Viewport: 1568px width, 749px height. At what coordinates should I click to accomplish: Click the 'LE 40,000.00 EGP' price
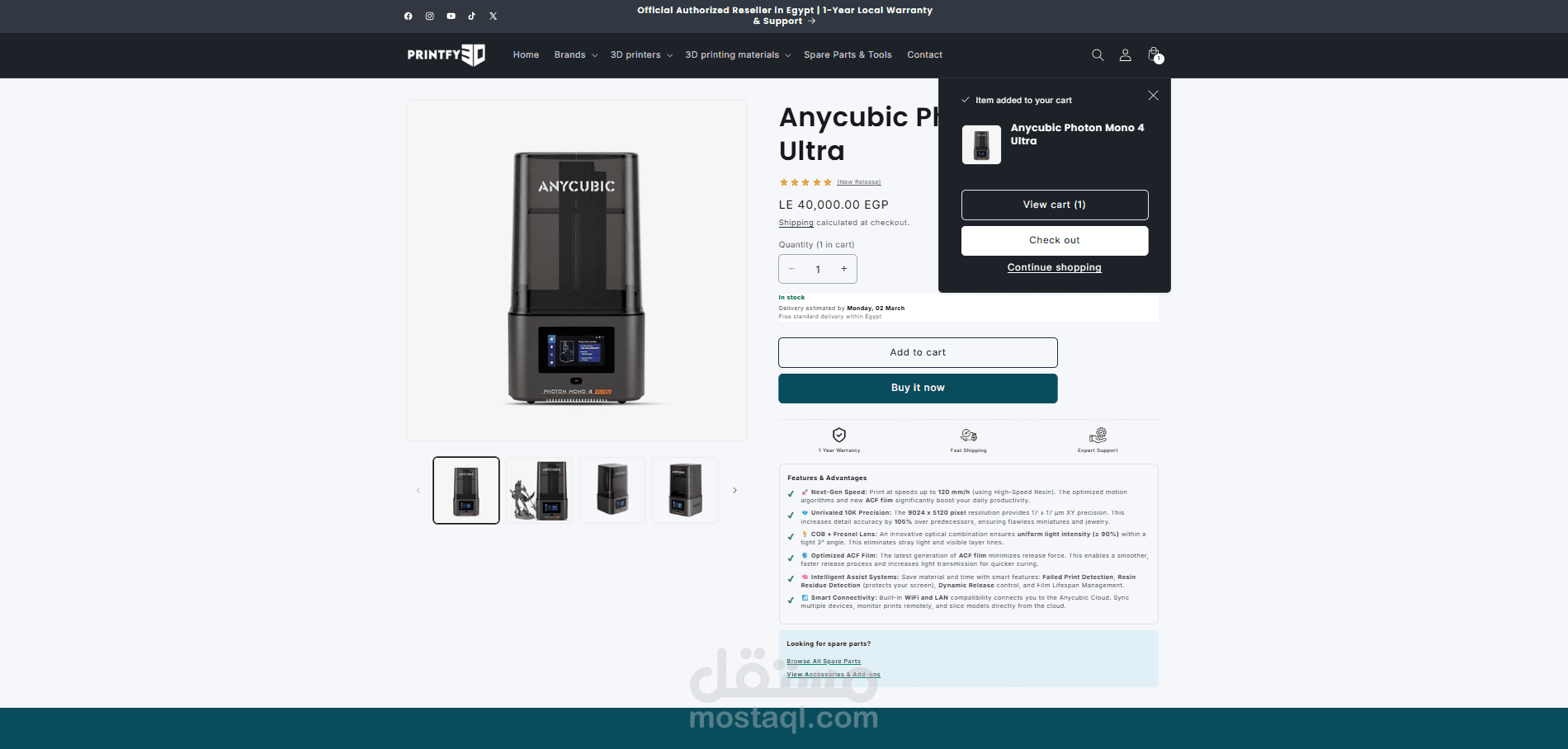(x=834, y=205)
